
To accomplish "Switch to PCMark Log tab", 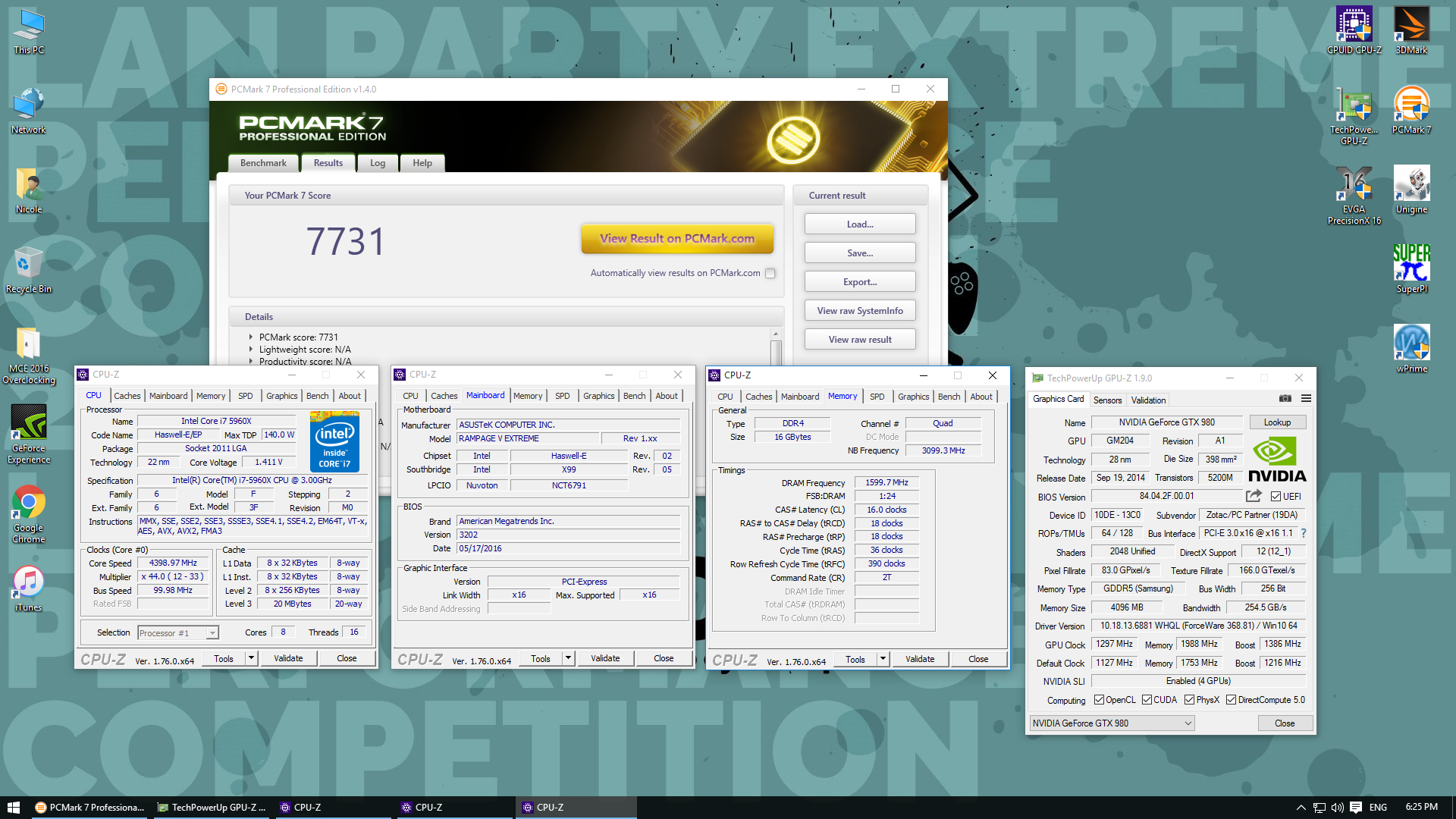I will coord(378,163).
